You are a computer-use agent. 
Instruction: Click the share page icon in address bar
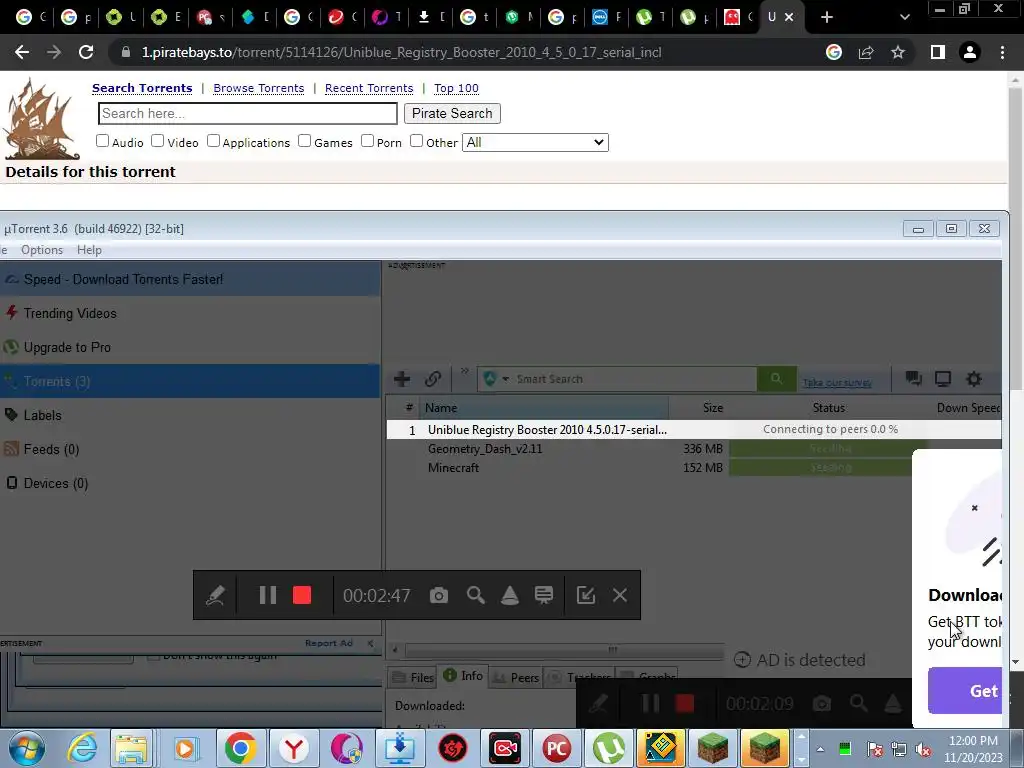[x=866, y=52]
